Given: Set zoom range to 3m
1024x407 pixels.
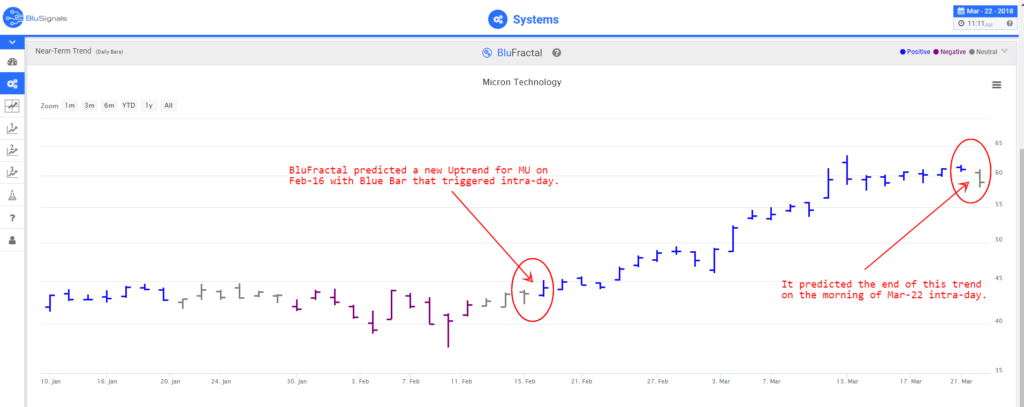Looking at the screenshot, I should [x=89, y=105].
